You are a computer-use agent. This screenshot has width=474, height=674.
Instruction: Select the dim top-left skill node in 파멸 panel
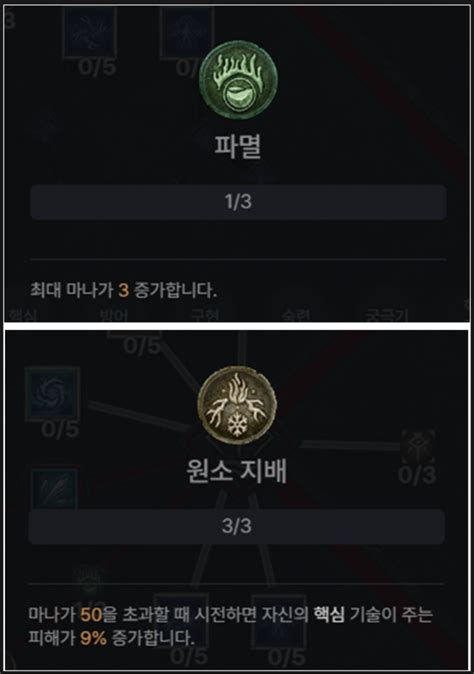click(x=90, y=31)
